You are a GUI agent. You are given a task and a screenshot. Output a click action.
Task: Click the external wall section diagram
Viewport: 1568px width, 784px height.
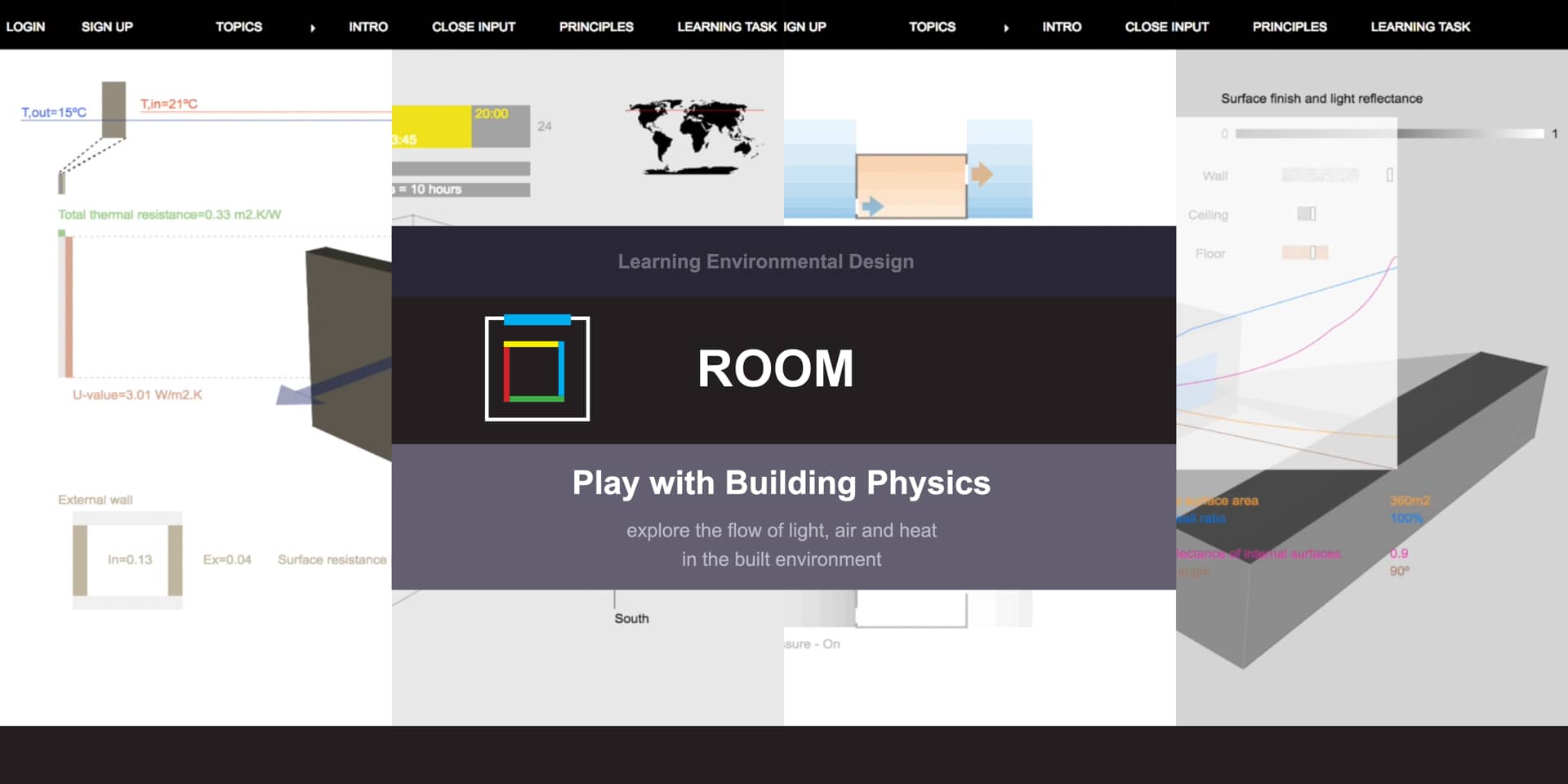click(127, 560)
